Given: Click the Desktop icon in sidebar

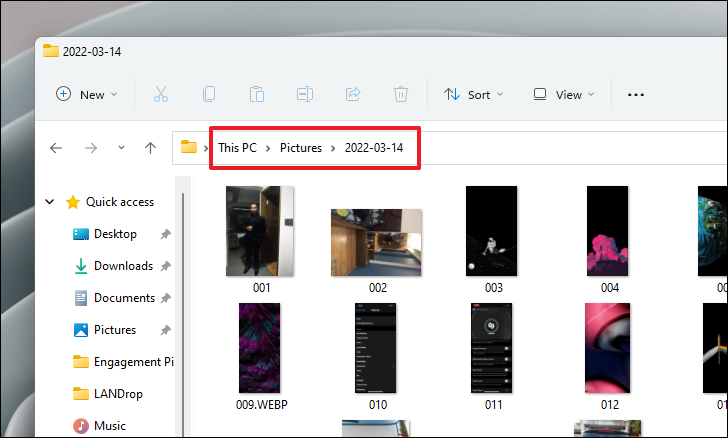Looking at the screenshot, I should [81, 234].
